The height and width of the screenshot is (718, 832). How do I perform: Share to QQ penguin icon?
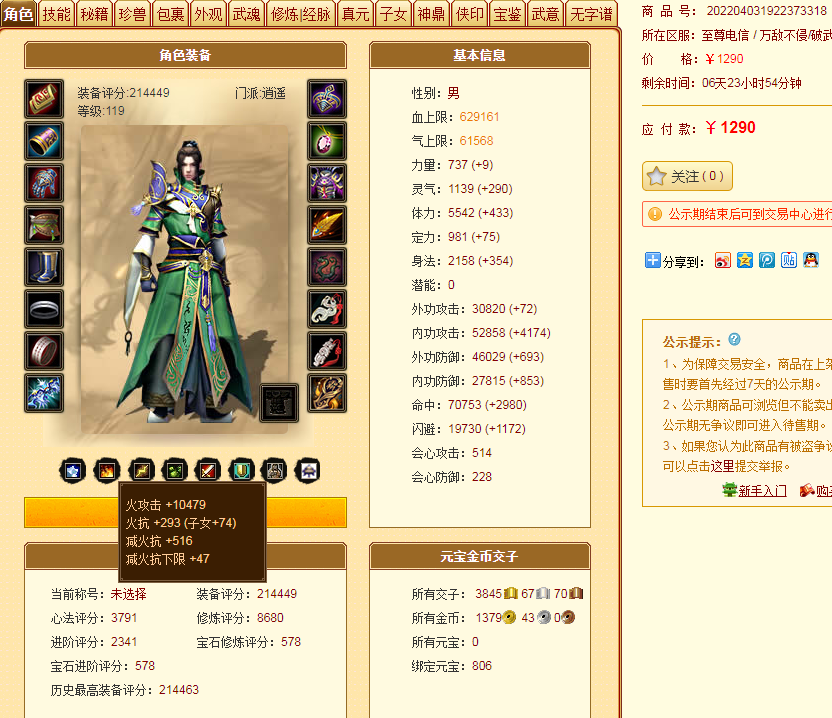tap(810, 260)
